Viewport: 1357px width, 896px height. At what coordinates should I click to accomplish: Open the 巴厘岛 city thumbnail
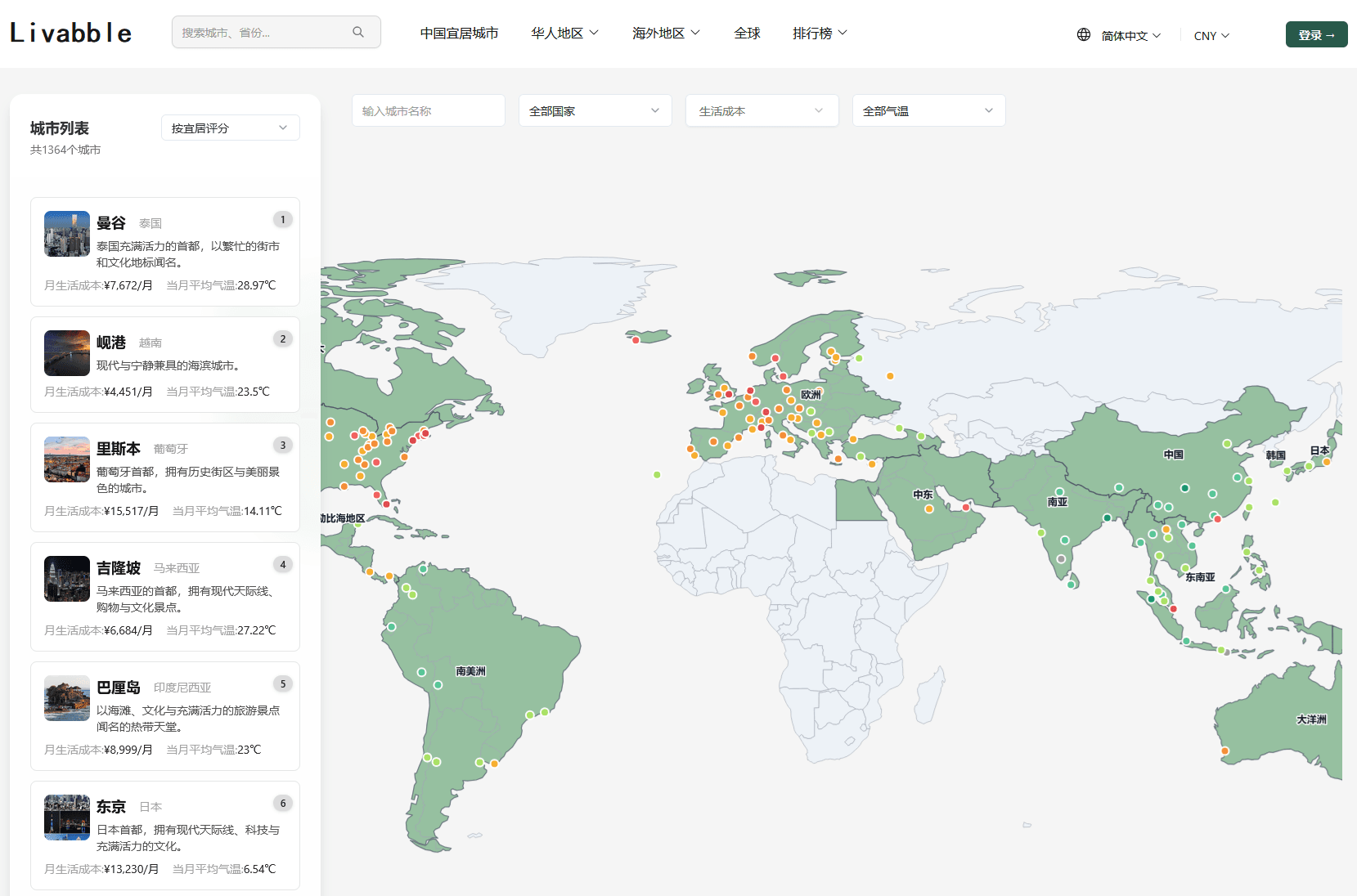click(x=67, y=698)
